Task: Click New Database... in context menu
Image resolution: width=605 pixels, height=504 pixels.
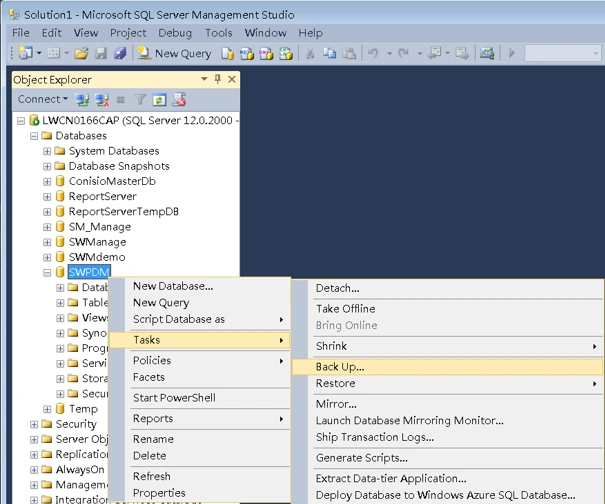Action: tap(199, 286)
